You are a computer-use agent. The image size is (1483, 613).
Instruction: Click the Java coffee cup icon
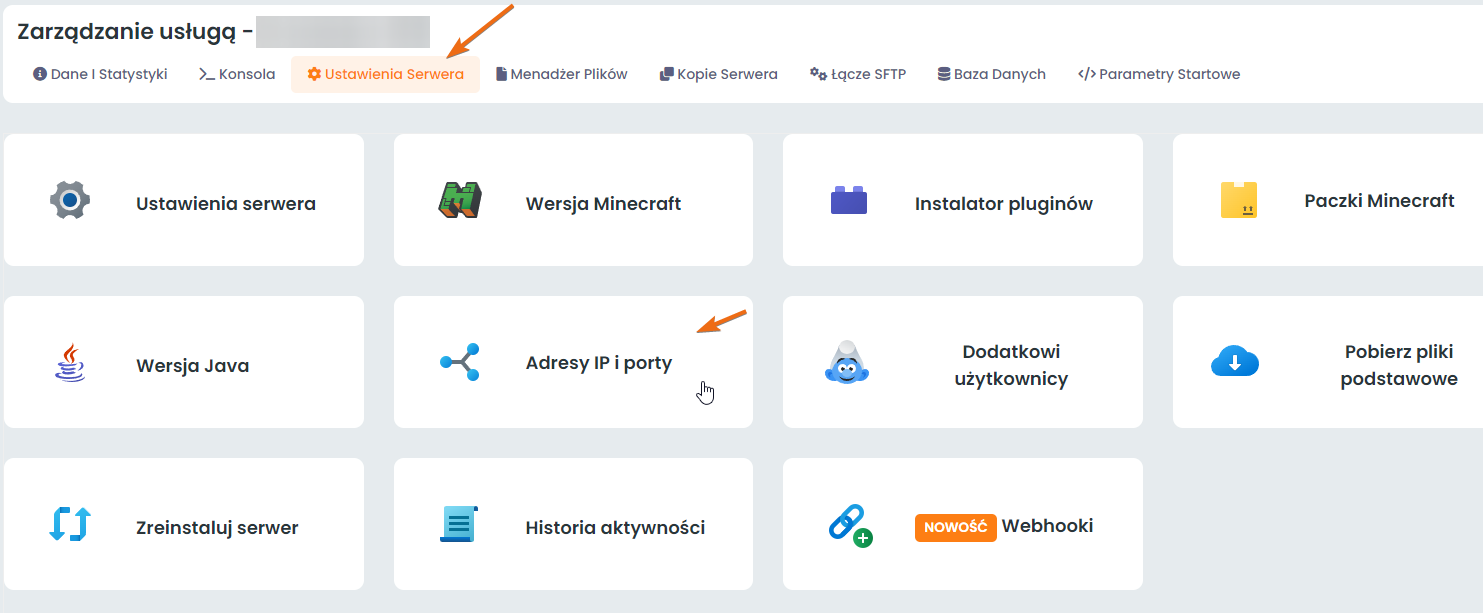(70, 362)
